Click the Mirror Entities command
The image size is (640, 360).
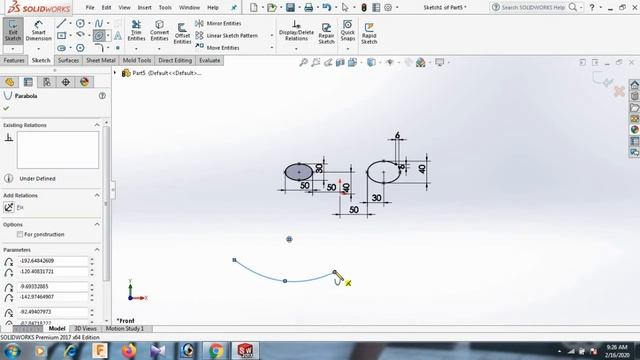[218, 23]
